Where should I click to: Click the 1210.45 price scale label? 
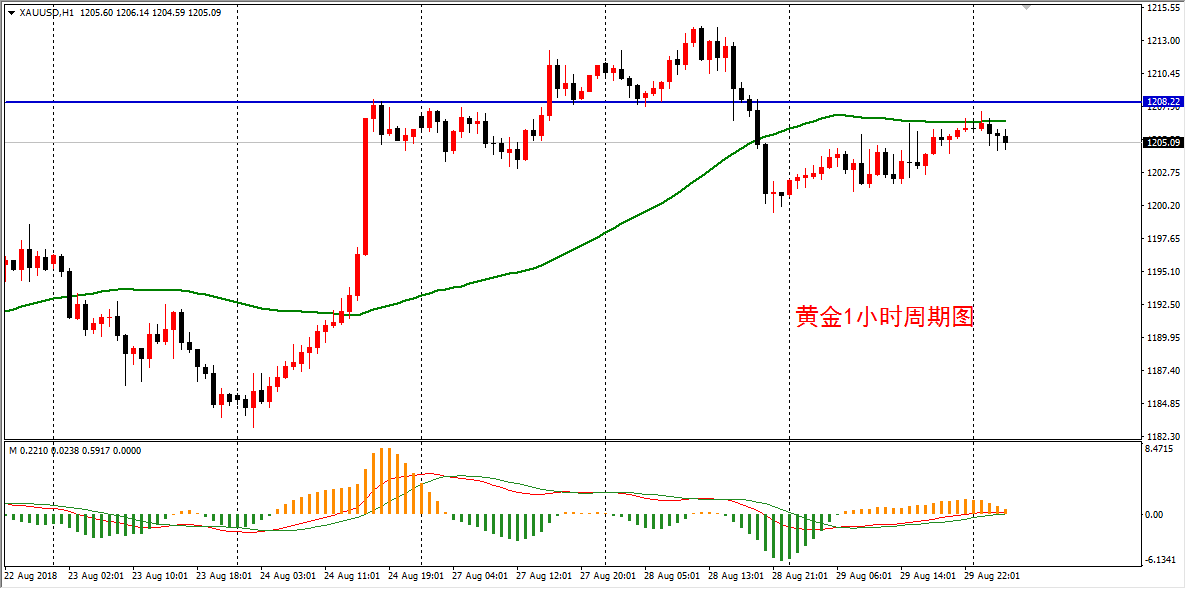tap(1162, 74)
